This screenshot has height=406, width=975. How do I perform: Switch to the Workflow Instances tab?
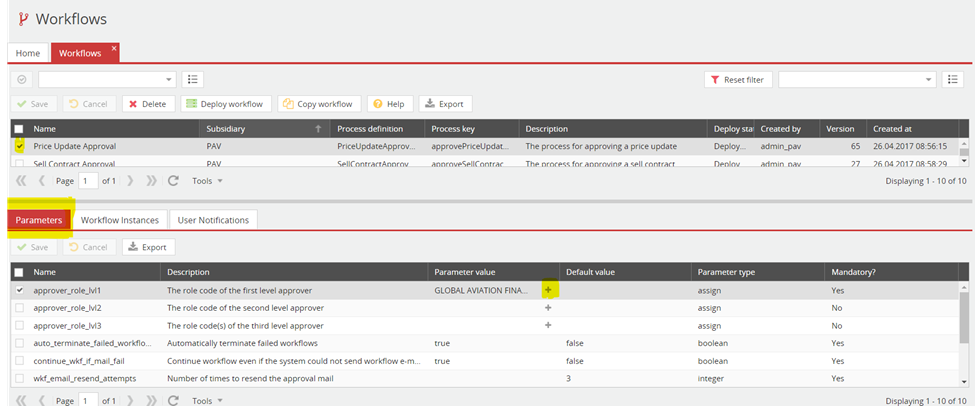[119, 219]
